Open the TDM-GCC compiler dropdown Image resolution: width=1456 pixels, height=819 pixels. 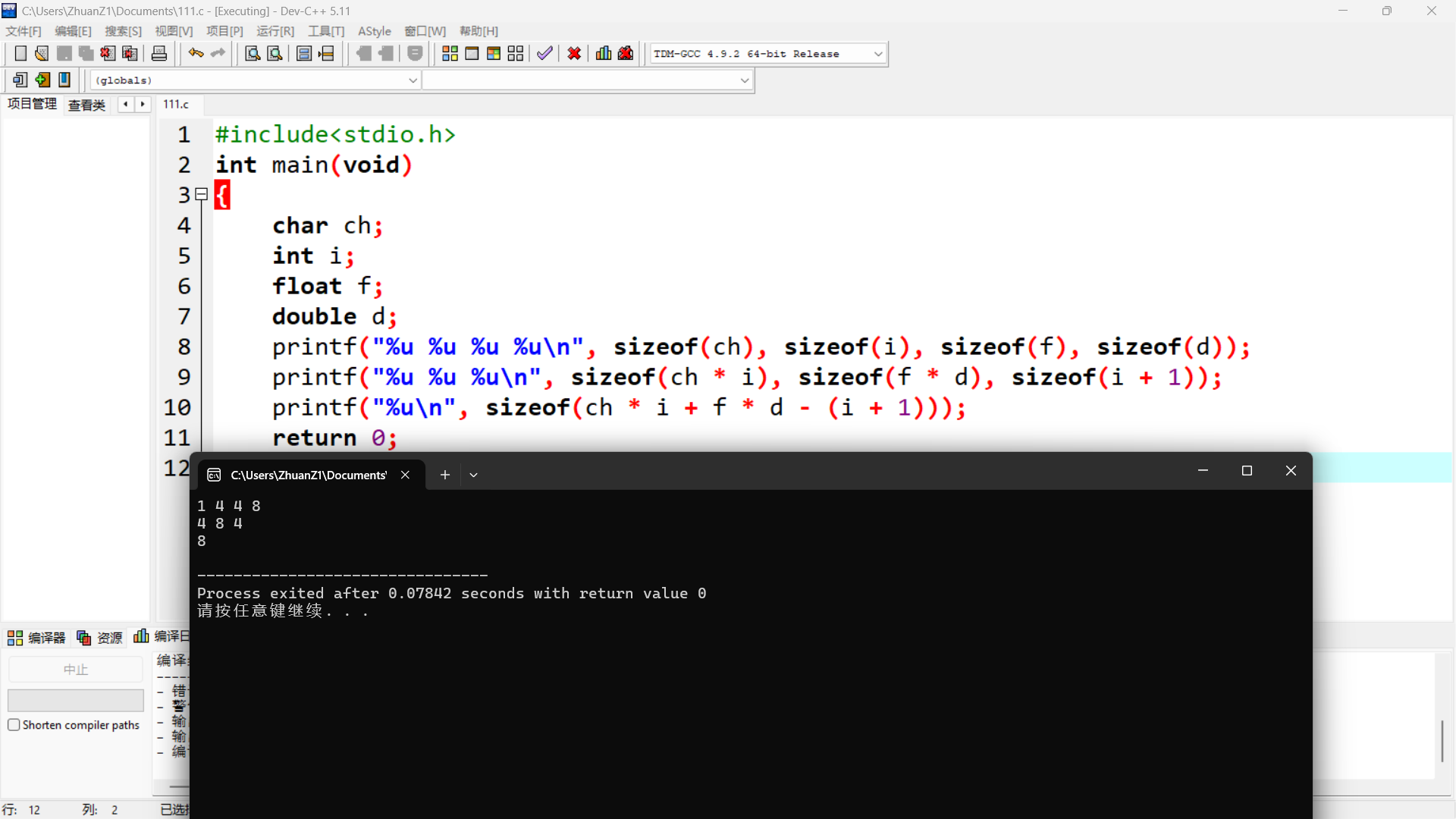(x=878, y=54)
